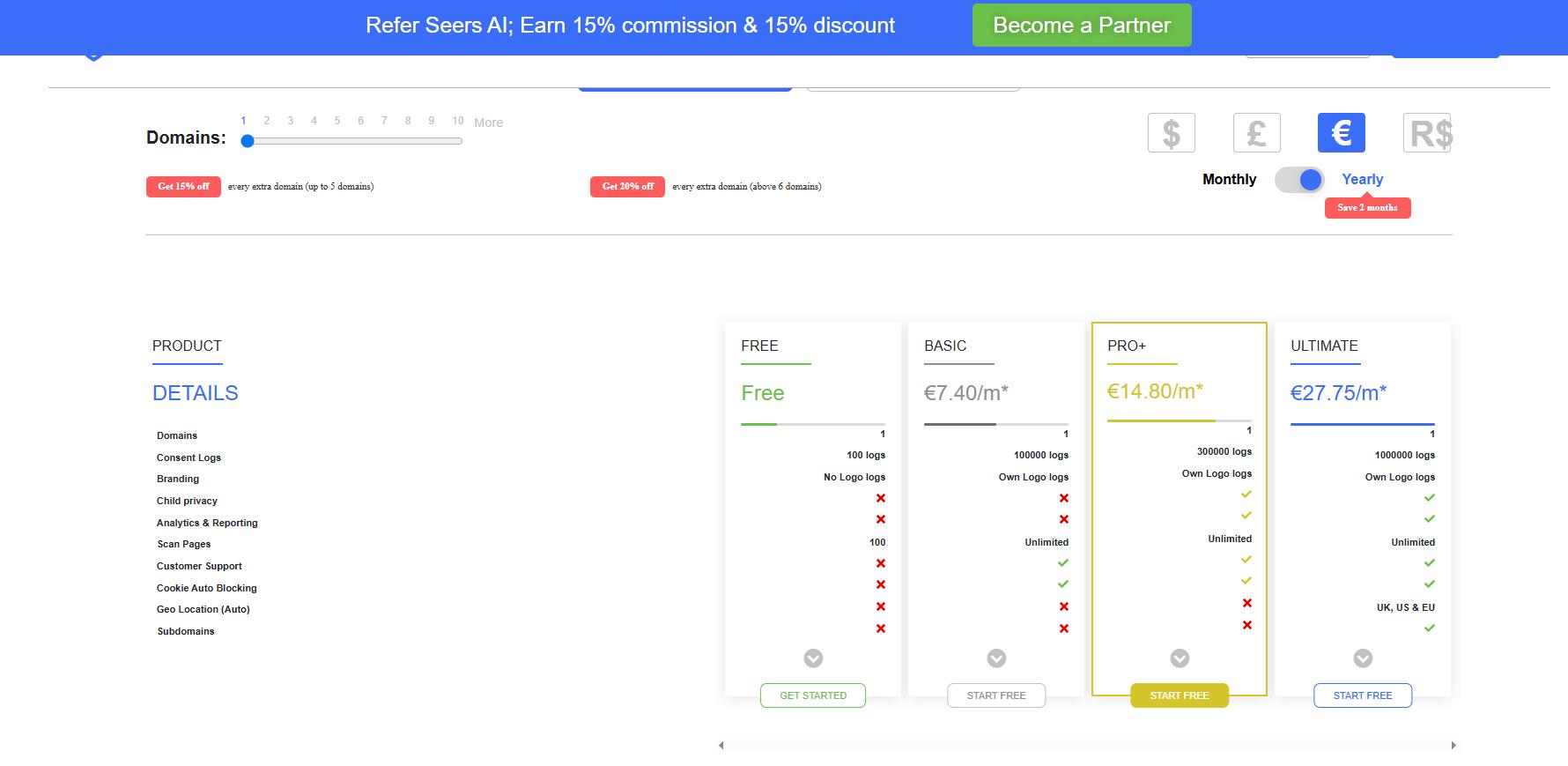This screenshot has width=1568, height=766.
Task: Set the domains slider to 5
Action: coord(337,140)
